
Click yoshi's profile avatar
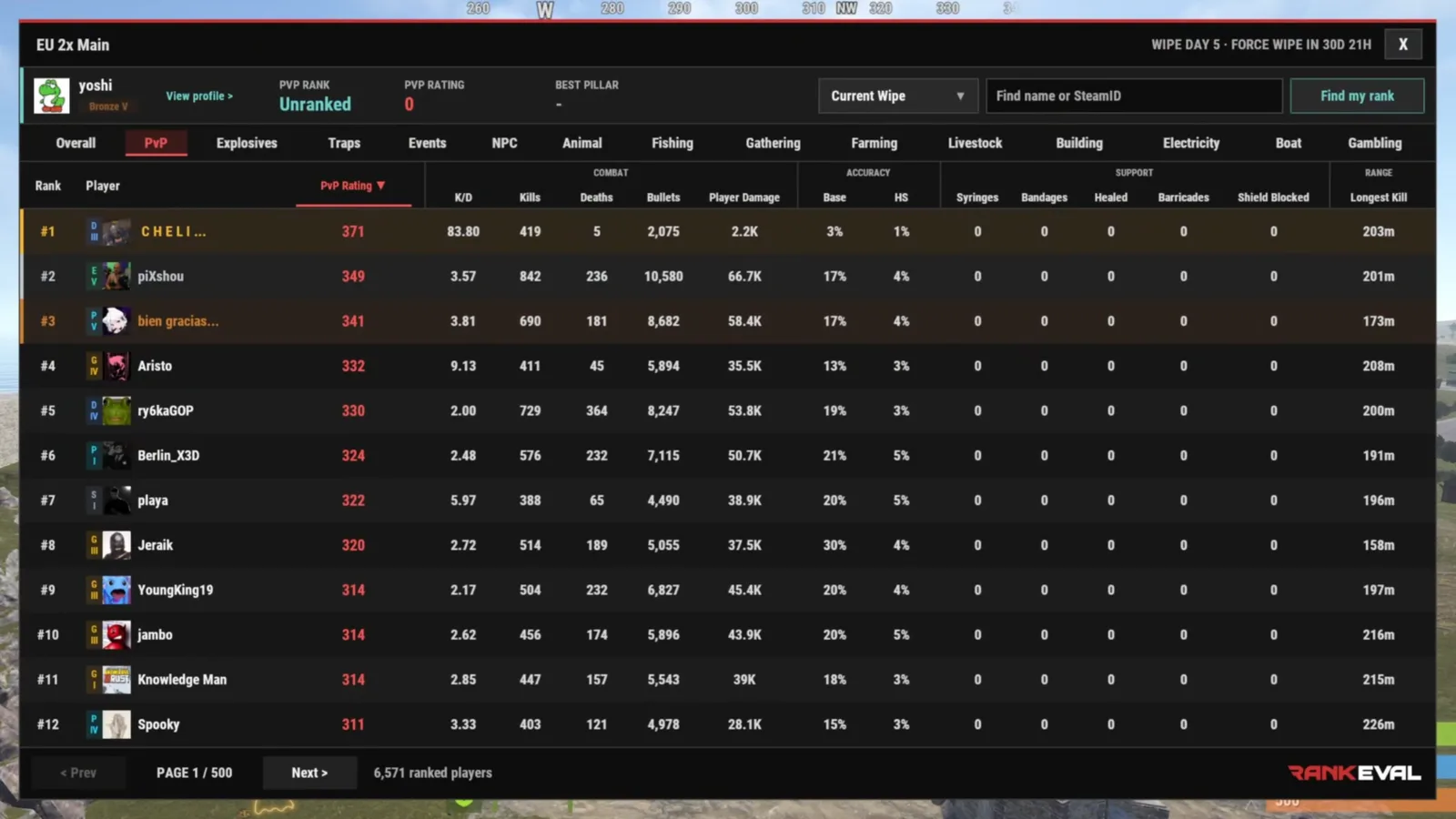pyautogui.click(x=51, y=96)
